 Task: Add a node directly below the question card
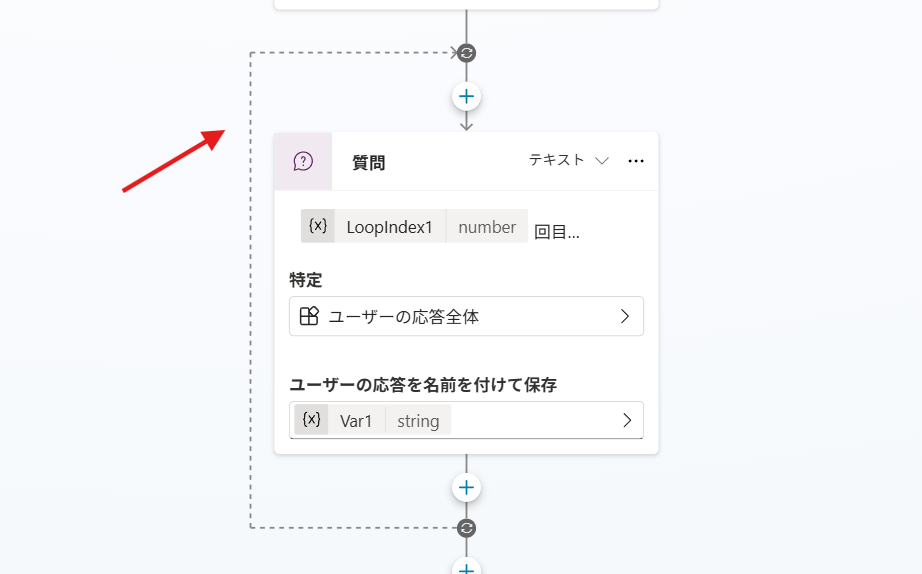point(466,488)
